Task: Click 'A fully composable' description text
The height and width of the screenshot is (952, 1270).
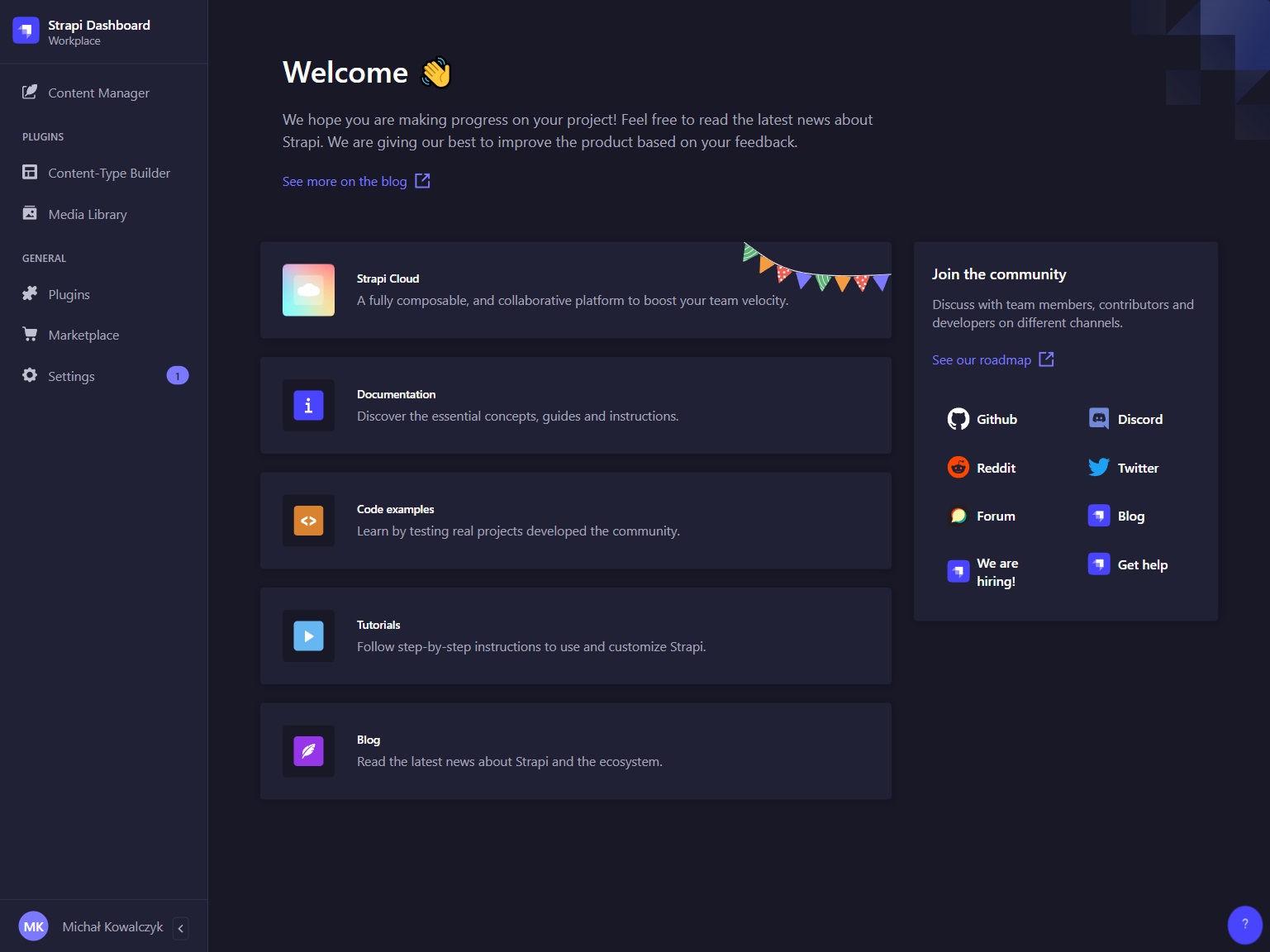Action: (573, 300)
